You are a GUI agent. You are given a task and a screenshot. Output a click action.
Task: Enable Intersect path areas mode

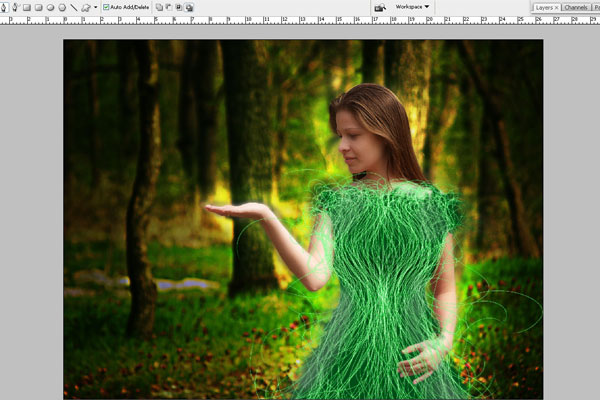[x=179, y=7]
